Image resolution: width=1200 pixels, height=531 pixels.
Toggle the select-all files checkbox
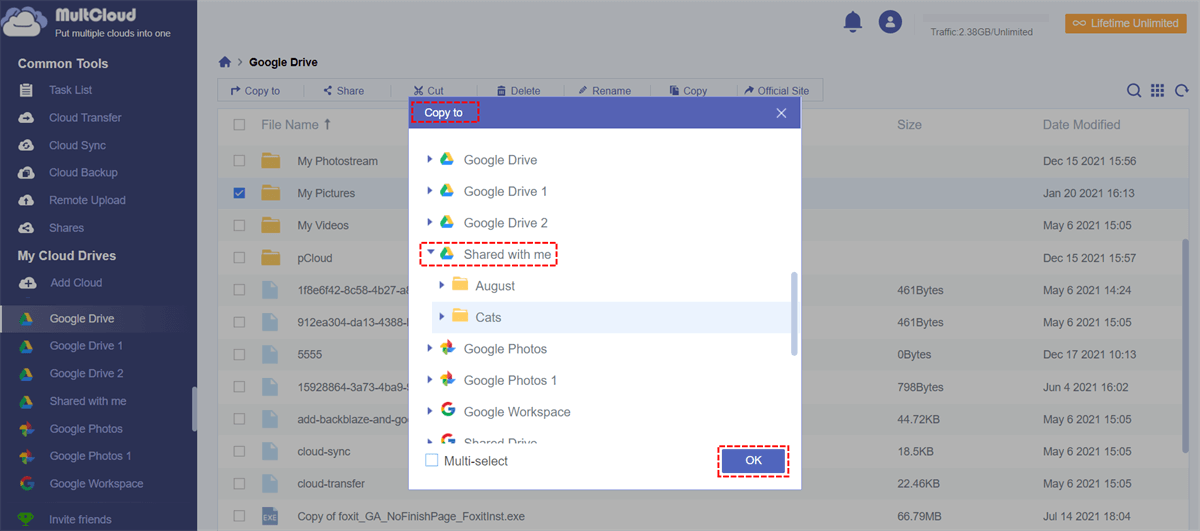coord(239,125)
